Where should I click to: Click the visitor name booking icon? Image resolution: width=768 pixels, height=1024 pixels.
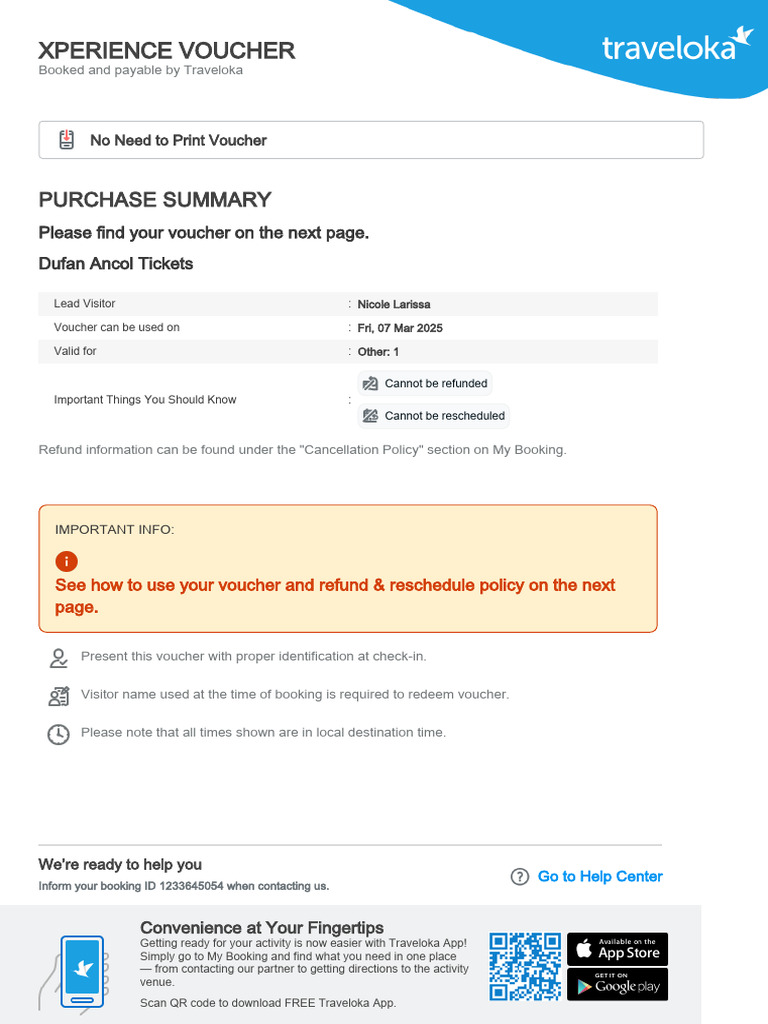click(x=59, y=695)
